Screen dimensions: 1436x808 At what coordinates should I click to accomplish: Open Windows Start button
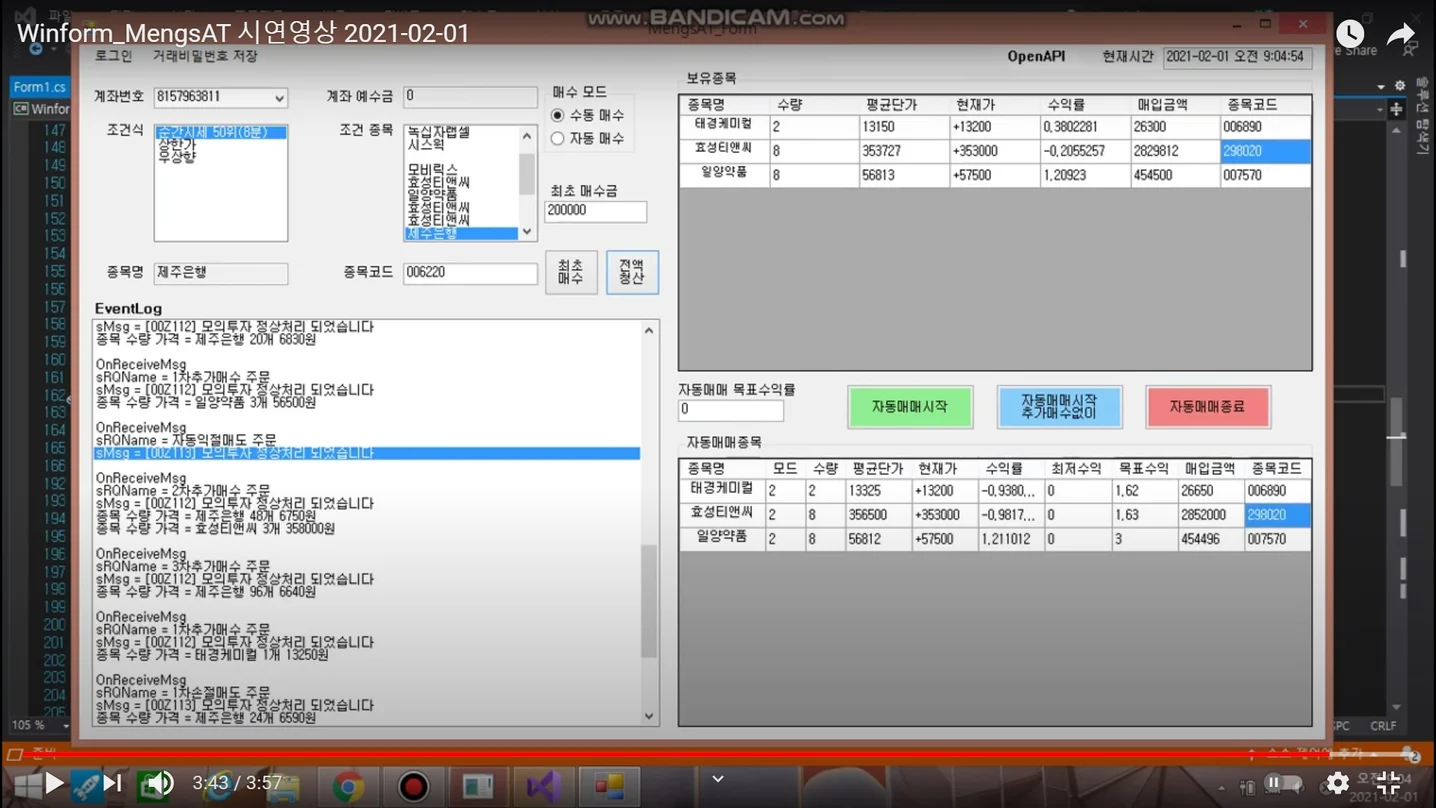pyautogui.click(x=27, y=786)
